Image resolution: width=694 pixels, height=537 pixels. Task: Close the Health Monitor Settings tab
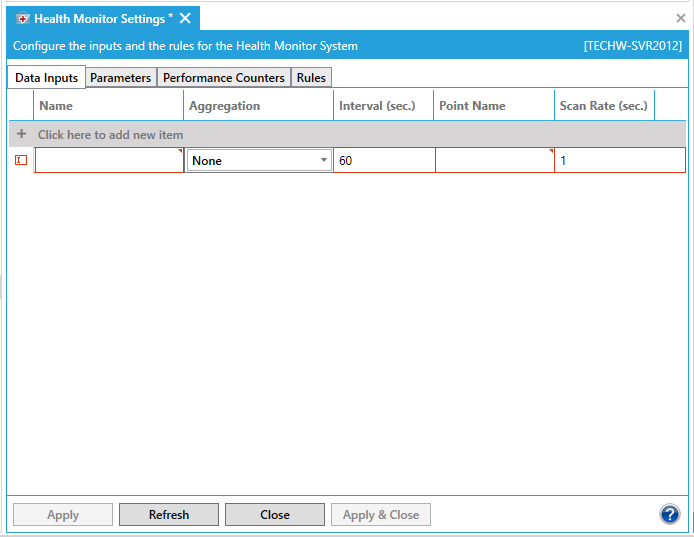[185, 19]
